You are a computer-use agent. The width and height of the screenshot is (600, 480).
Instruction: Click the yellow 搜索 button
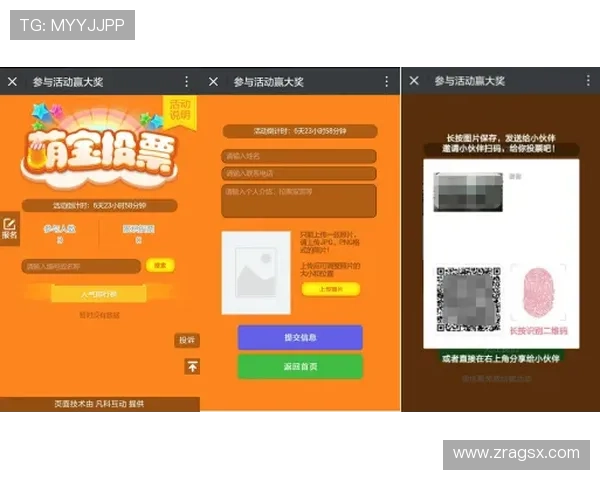pos(160,265)
